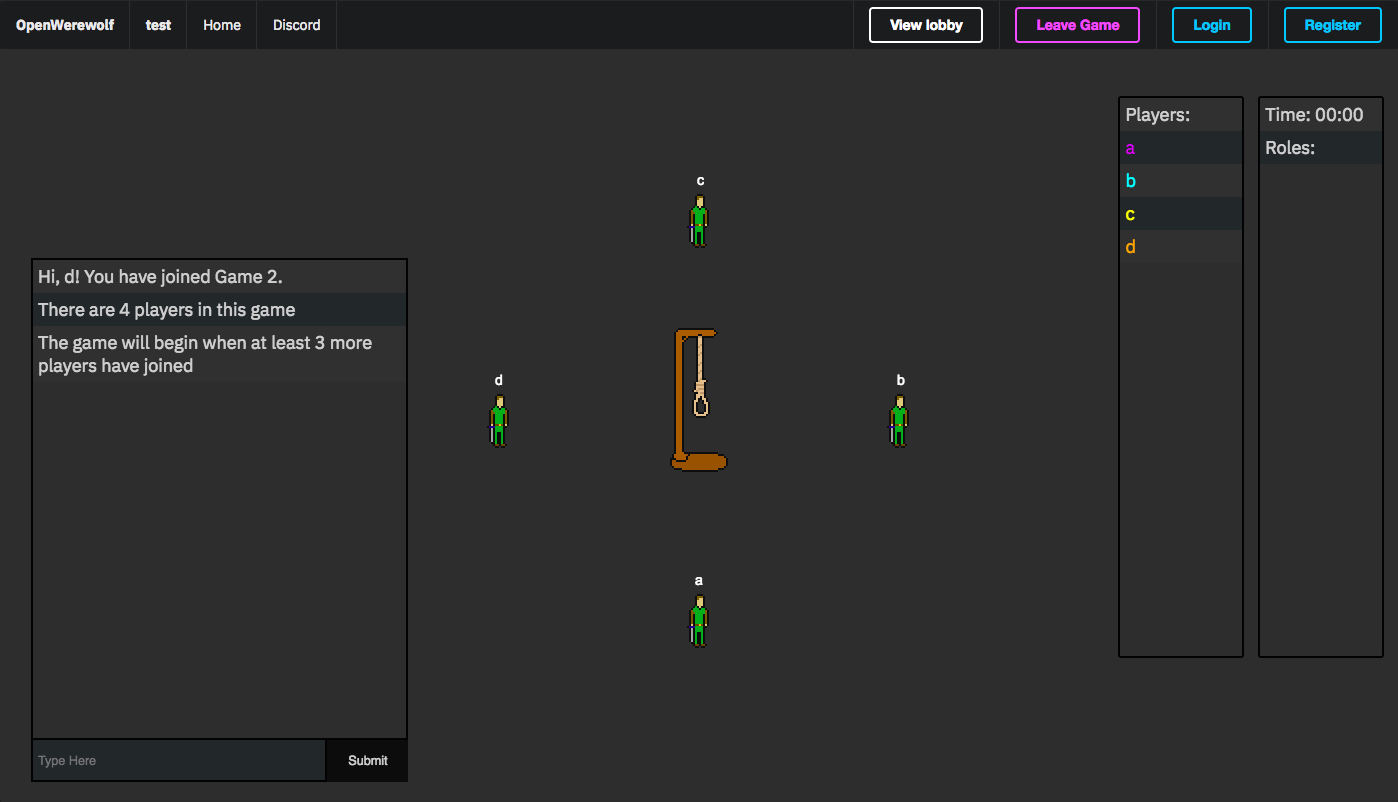
Task: Click the OpenWerewolf brand logo
Action: 65,25
